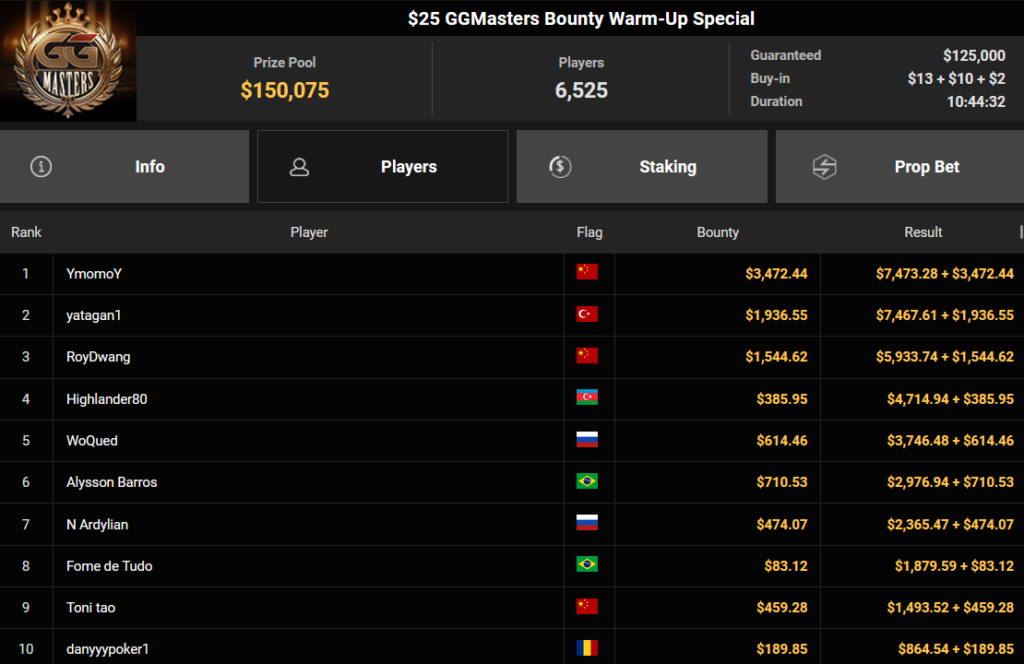Click the Info tab's circle-i icon
Screen dimensions: 1024x664
coord(41,167)
